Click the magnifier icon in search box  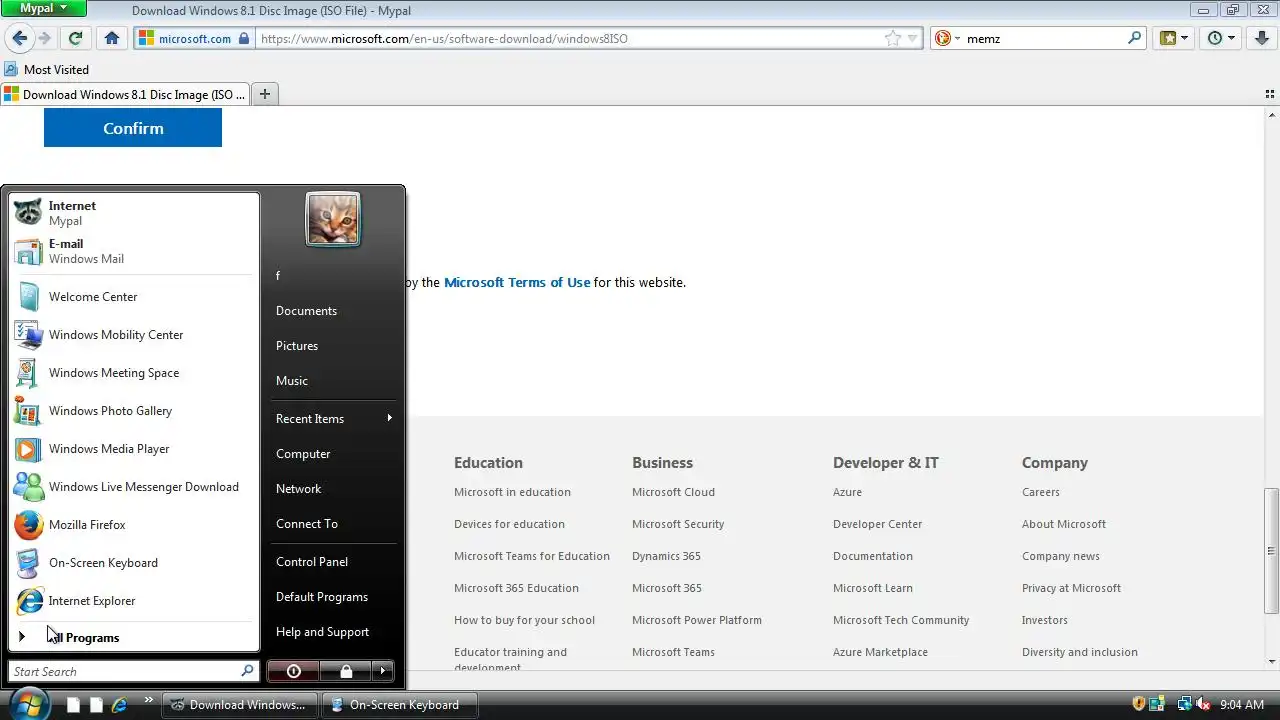1134,38
